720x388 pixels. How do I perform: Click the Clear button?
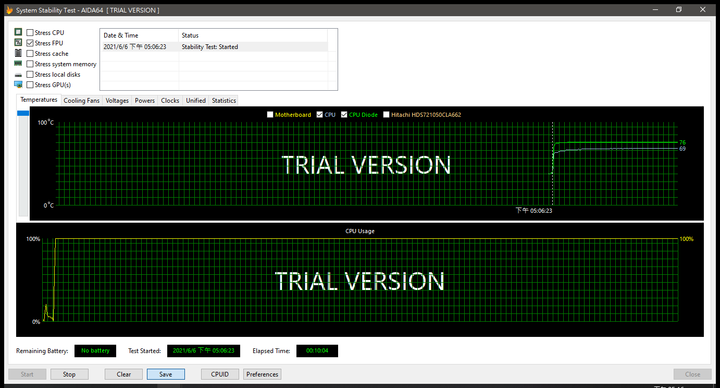pyautogui.click(x=124, y=374)
